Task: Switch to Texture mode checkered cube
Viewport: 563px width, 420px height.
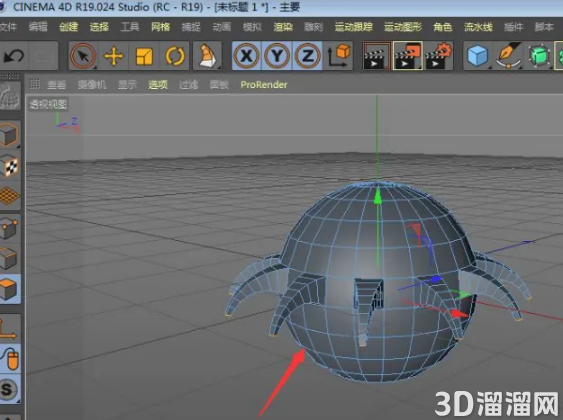Action: point(10,165)
